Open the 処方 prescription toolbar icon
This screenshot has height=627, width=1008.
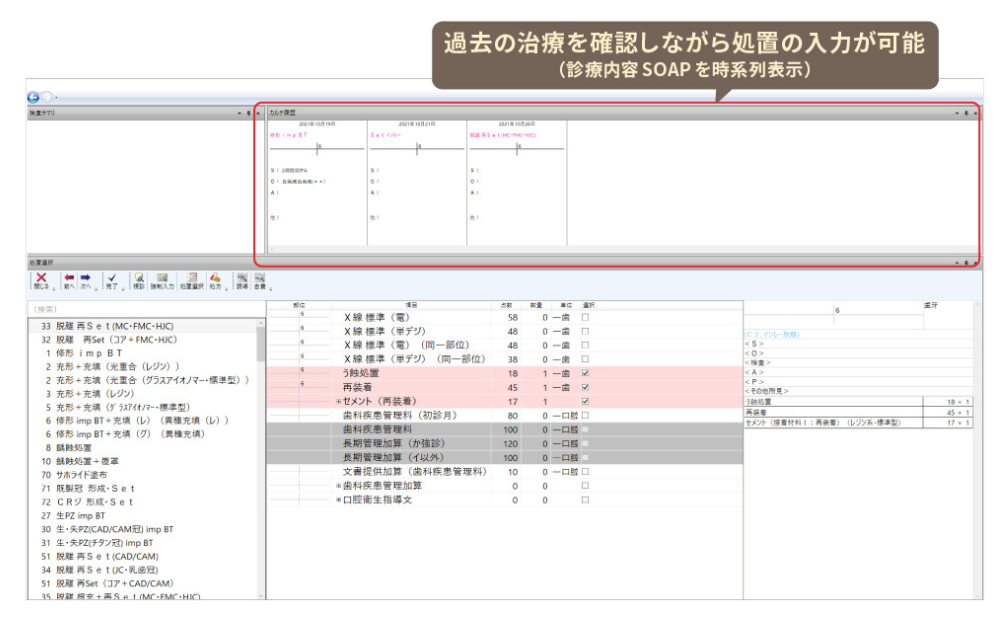pos(215,279)
